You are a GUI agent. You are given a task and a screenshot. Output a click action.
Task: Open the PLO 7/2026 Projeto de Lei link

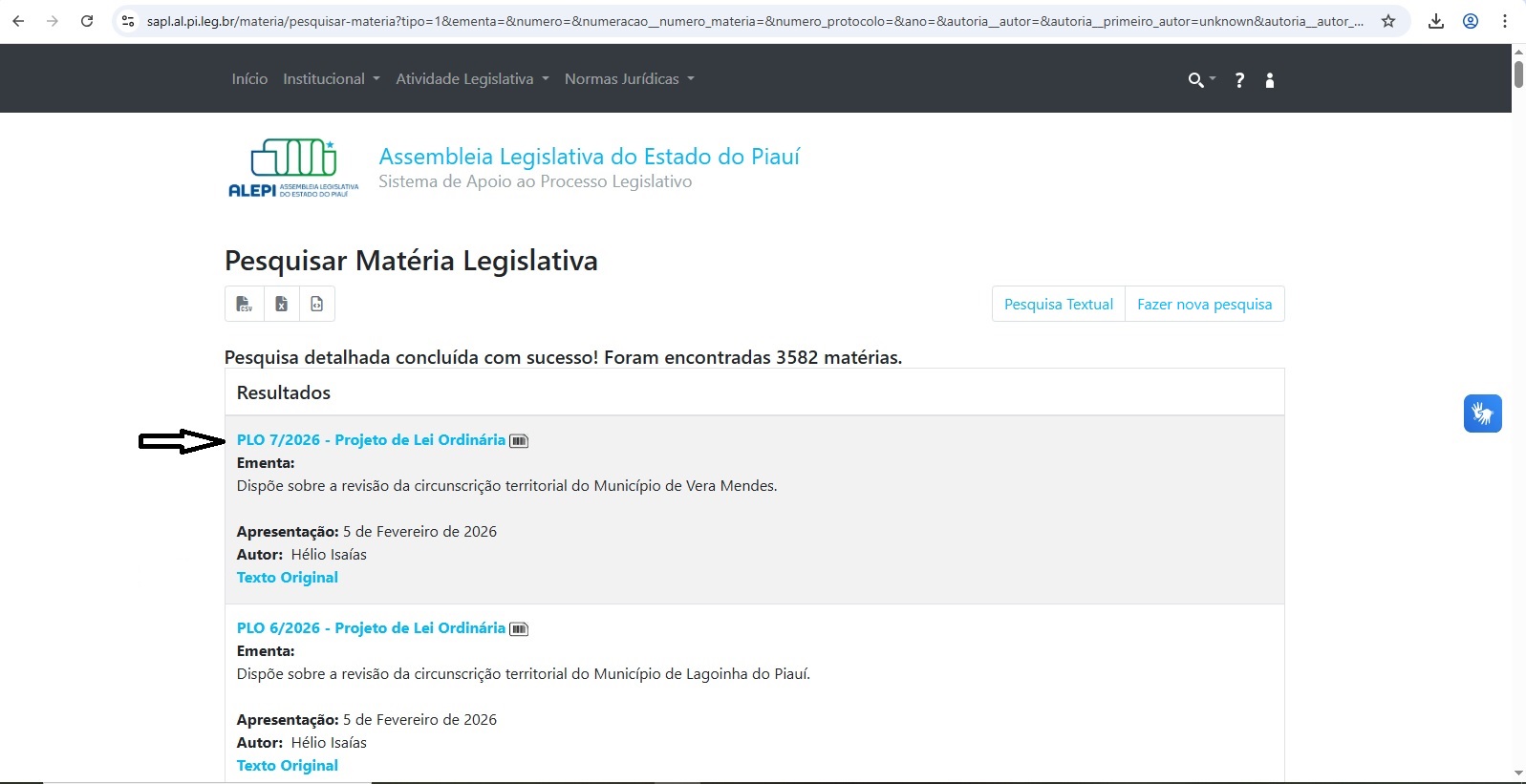[x=371, y=440]
